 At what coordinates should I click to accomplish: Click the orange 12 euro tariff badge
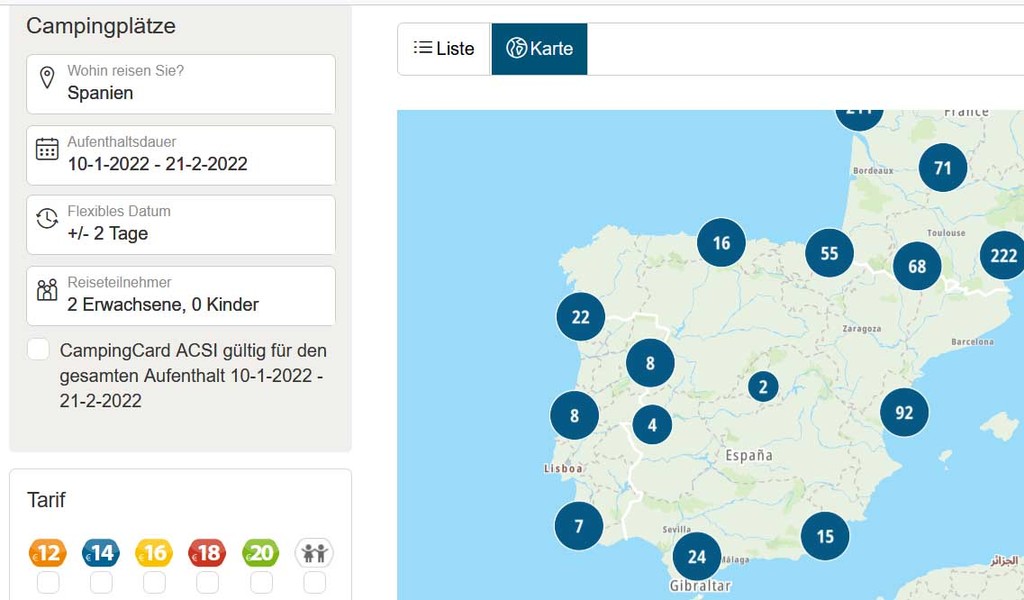(48, 553)
